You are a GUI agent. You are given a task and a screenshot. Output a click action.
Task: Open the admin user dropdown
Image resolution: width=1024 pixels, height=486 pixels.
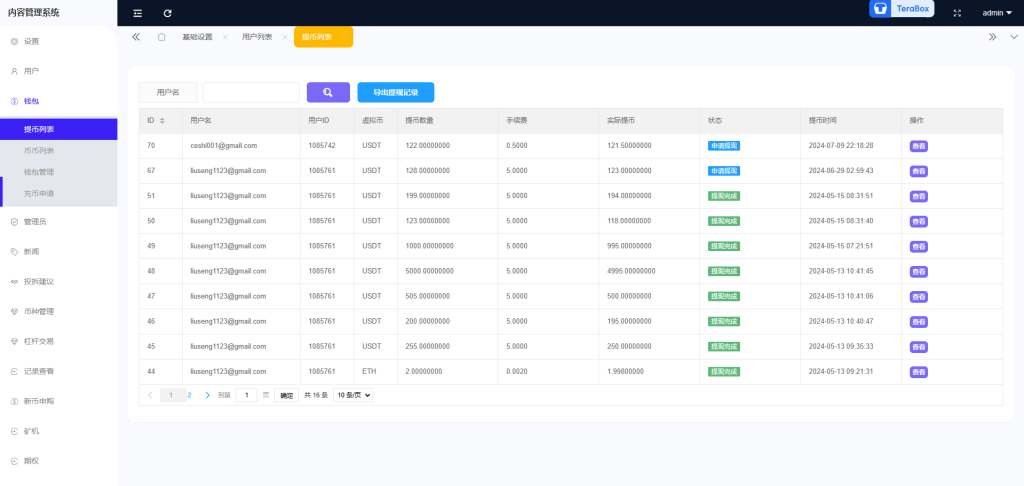997,13
